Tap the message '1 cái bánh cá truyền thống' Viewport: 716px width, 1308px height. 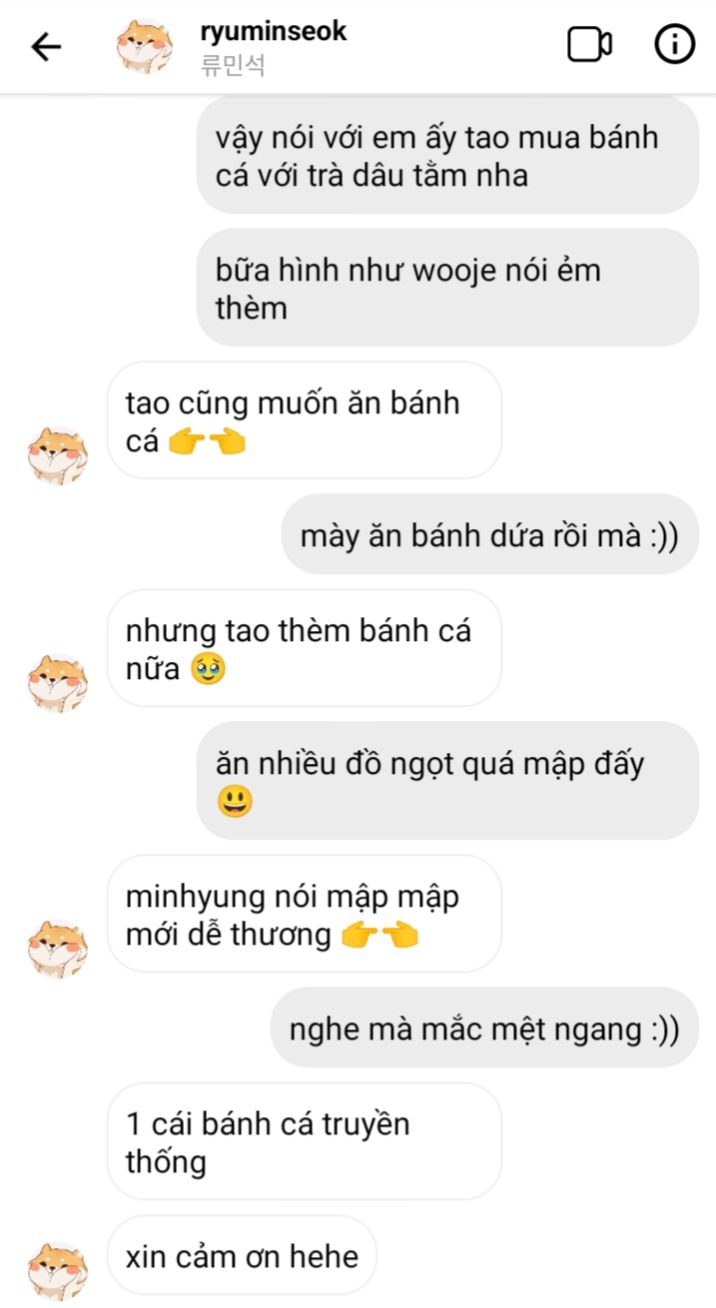coord(304,1142)
